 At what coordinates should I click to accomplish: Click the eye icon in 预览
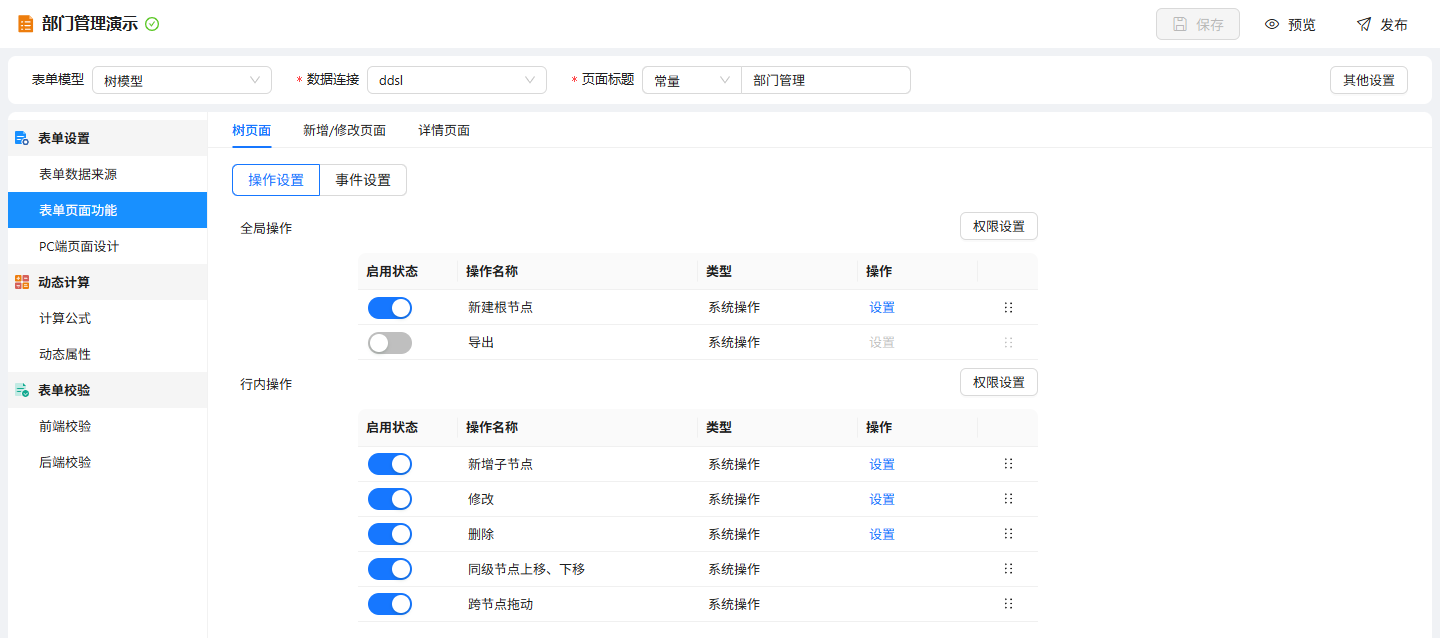pyautogui.click(x=1272, y=24)
